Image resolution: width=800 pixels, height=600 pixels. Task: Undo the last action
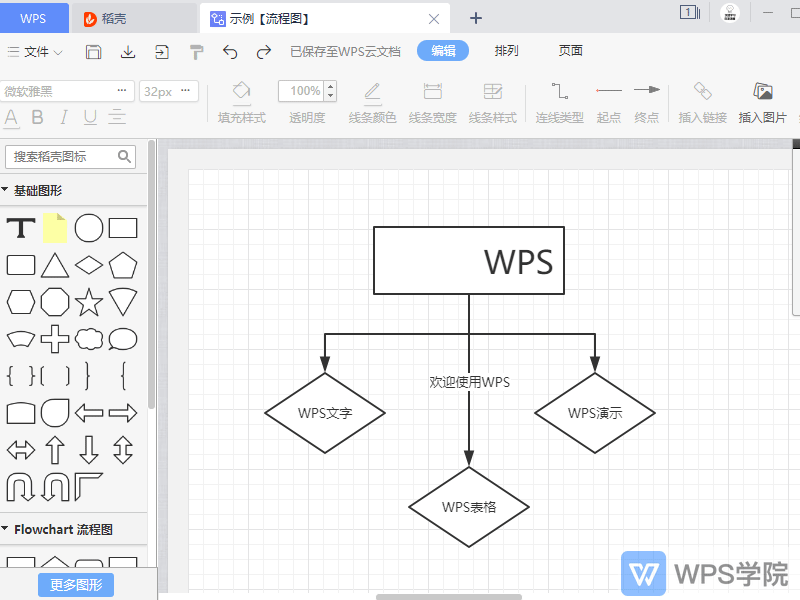230,52
